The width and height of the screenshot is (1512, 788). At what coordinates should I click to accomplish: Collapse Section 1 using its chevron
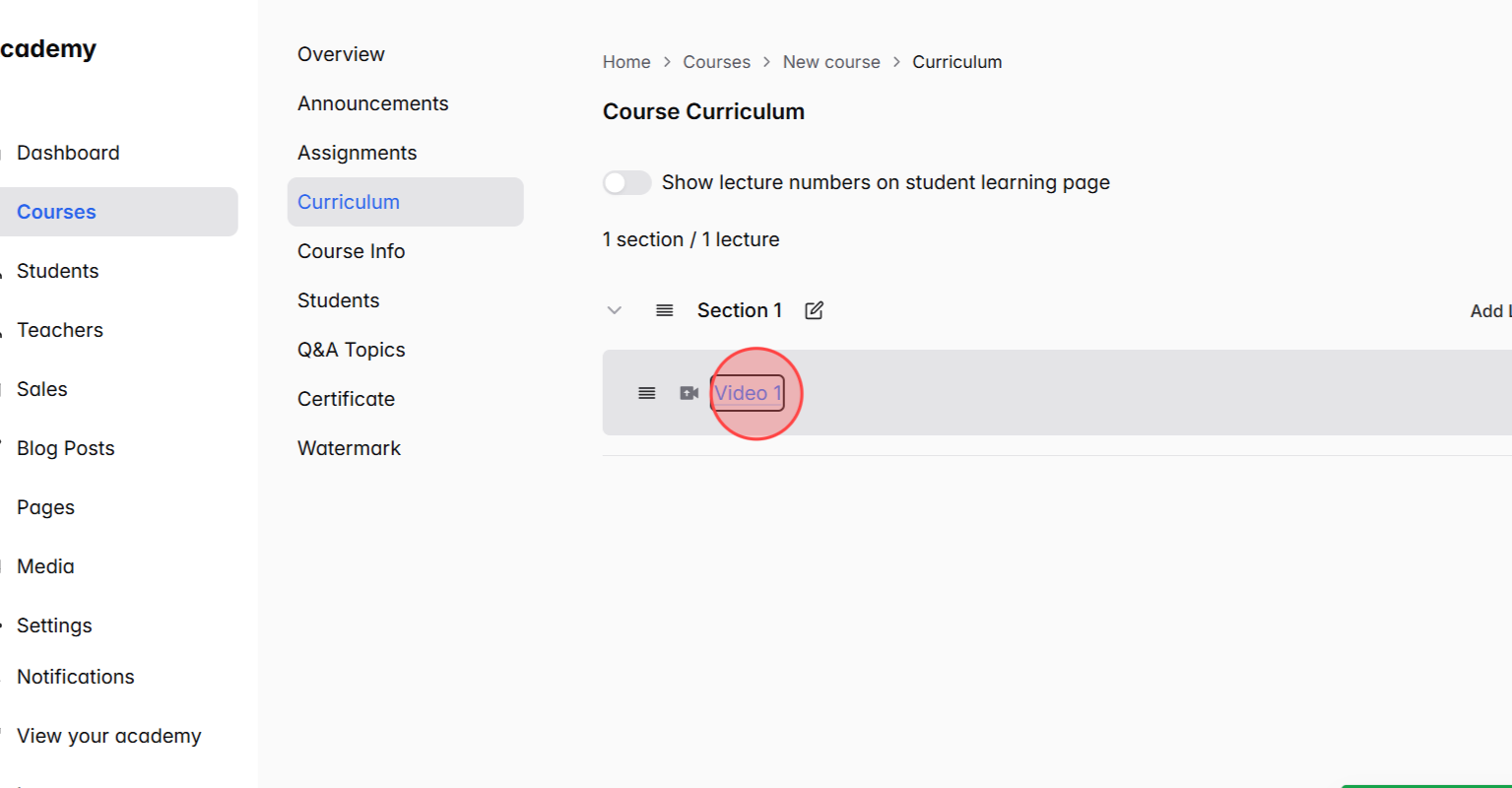[x=614, y=309]
